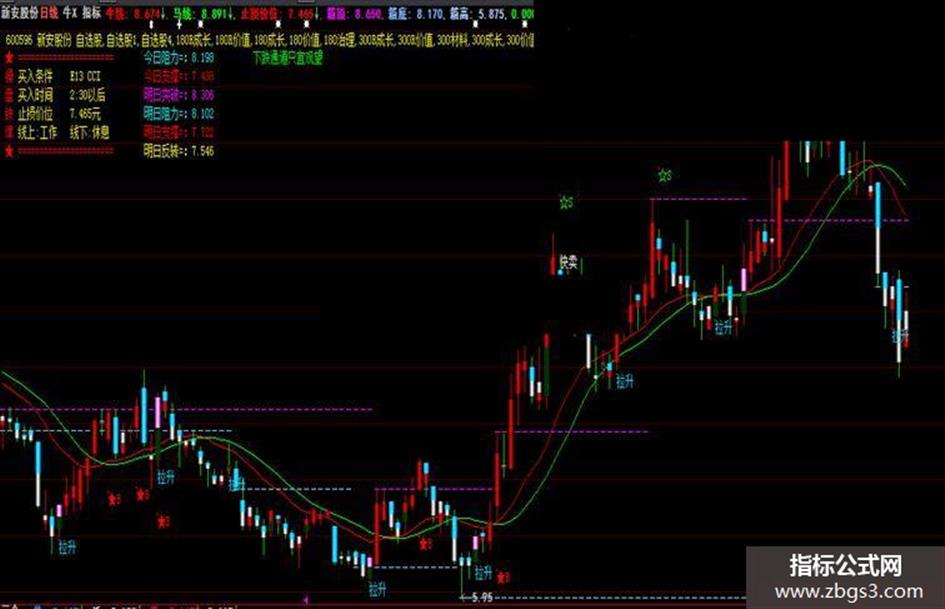Click the 线下:休息 text
Viewport: 945px width, 609px height.
coord(89,132)
